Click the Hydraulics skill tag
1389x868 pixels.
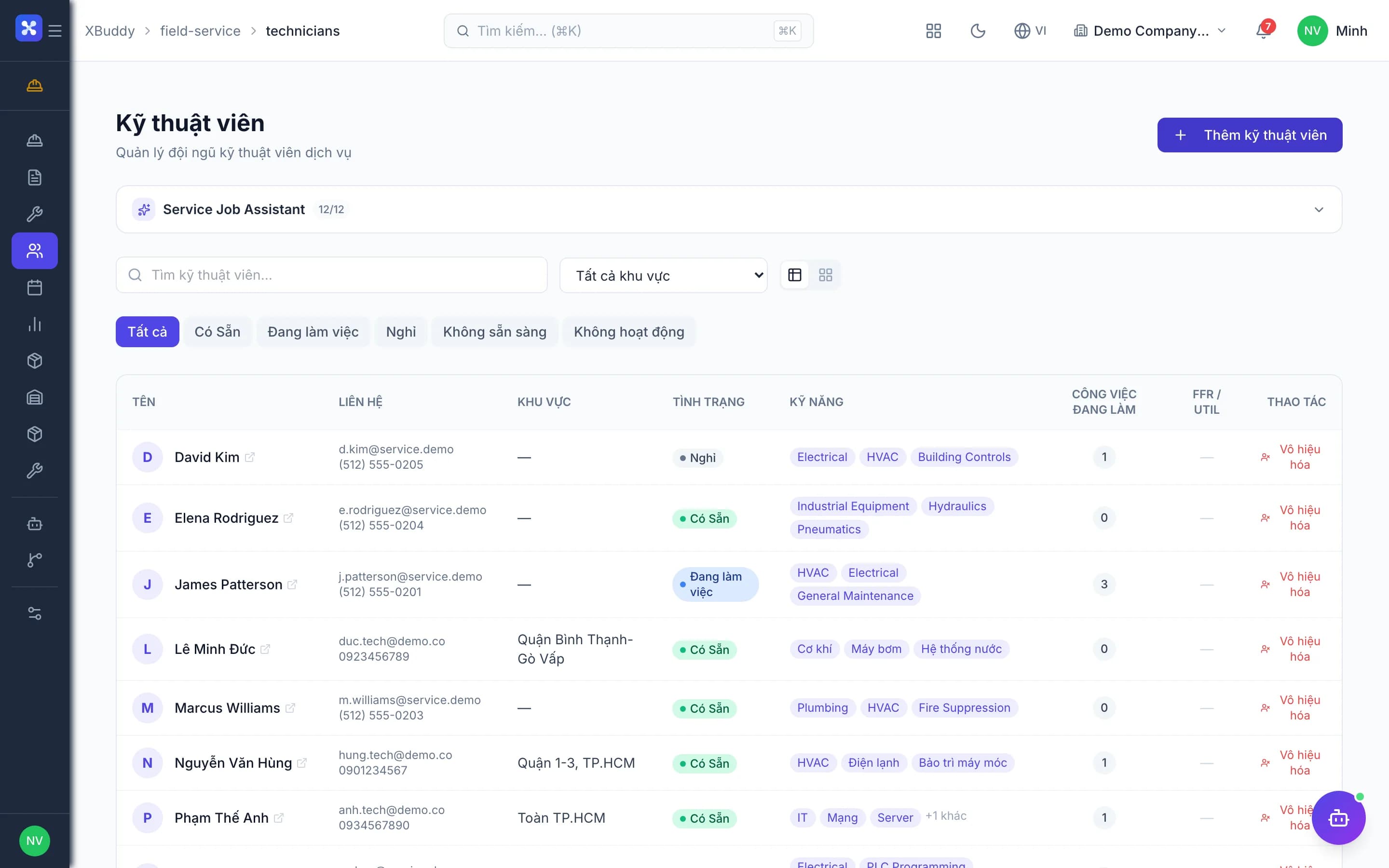click(957, 506)
